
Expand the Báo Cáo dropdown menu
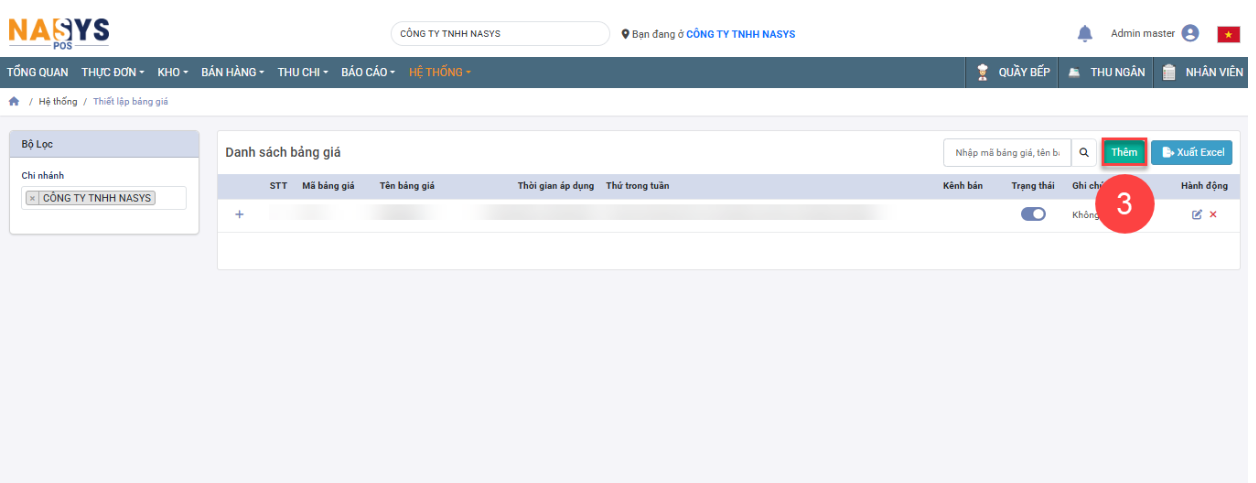(x=367, y=73)
